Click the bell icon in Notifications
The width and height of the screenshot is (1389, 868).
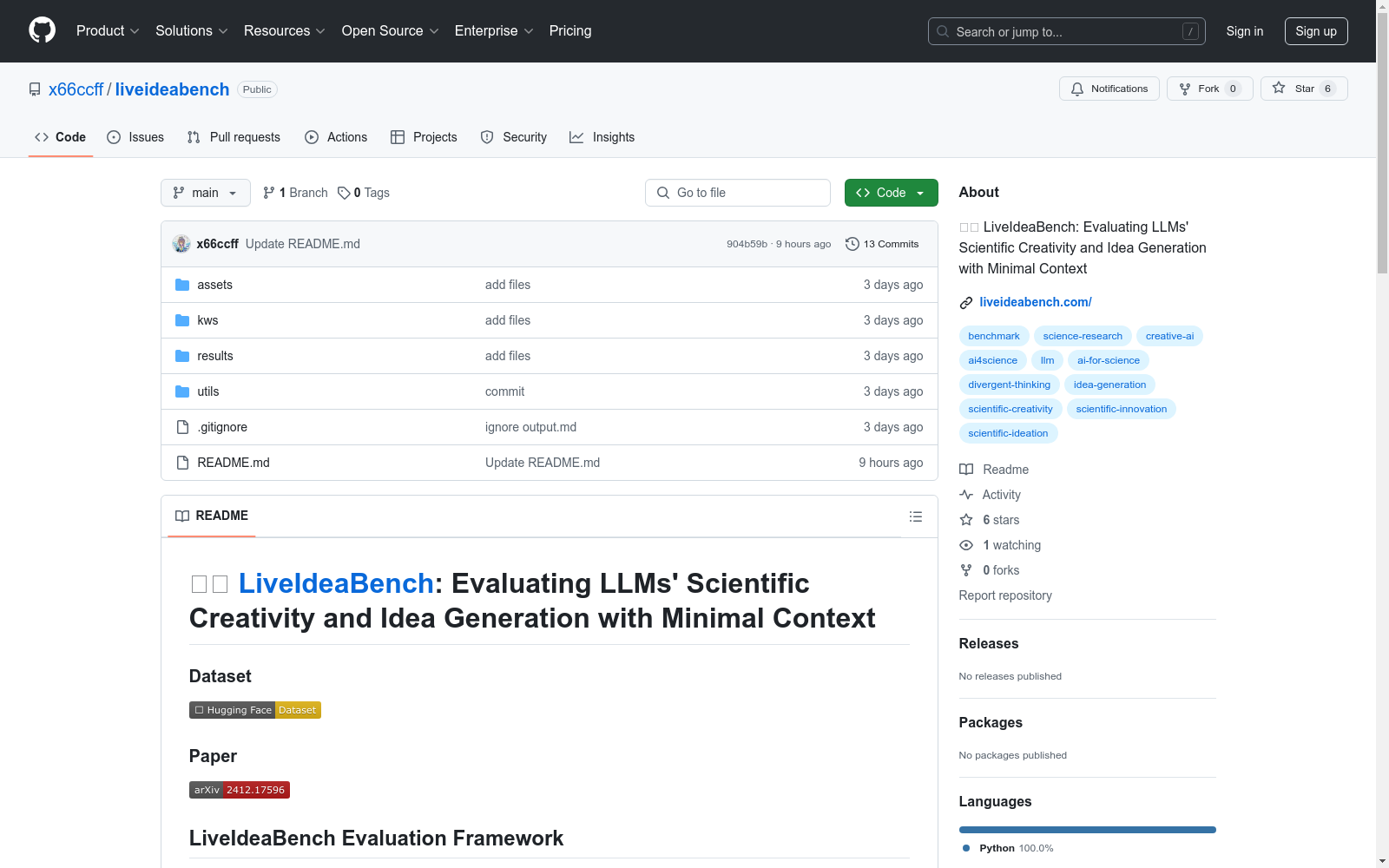pos(1077,89)
